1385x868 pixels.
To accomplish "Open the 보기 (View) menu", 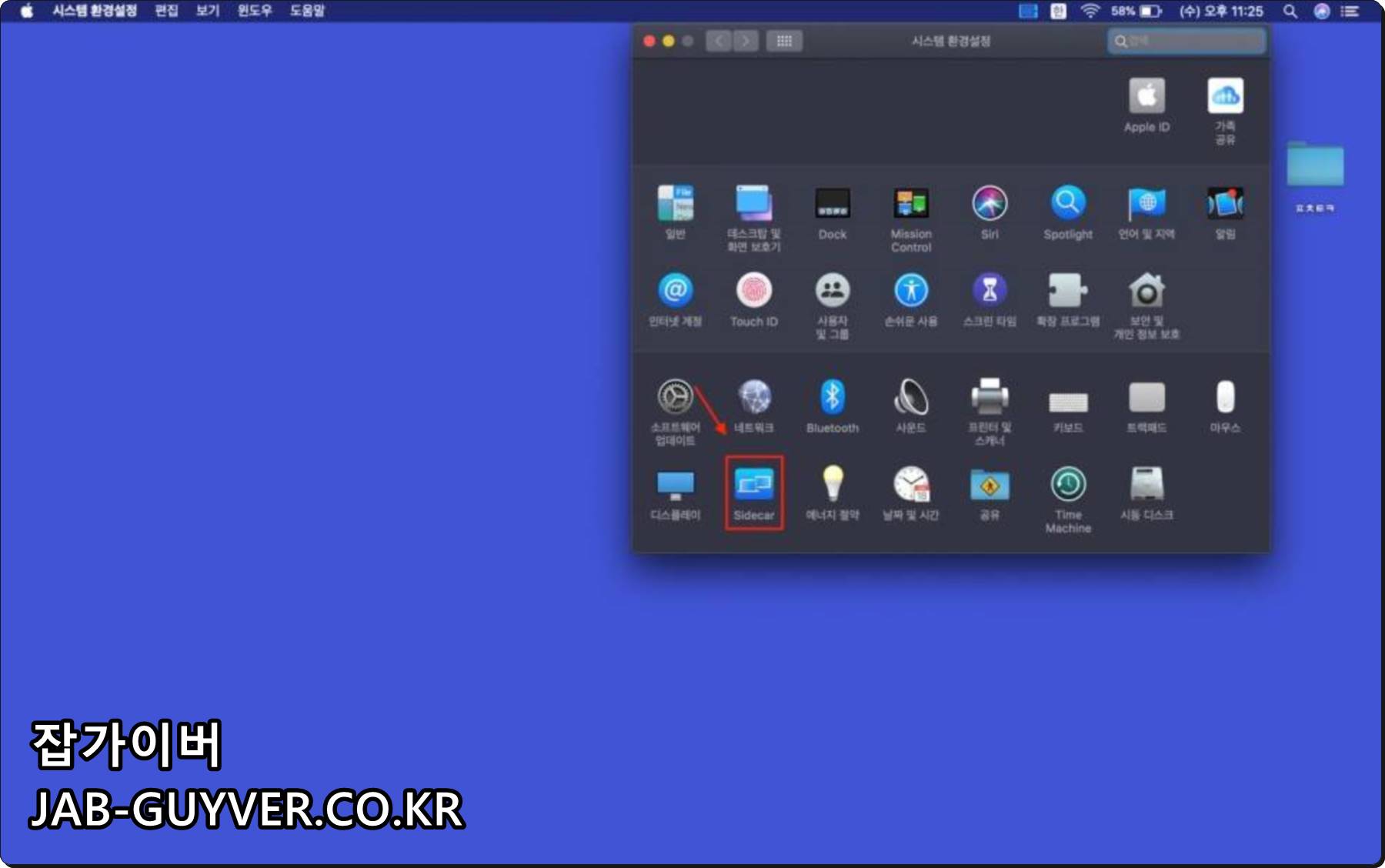I will coord(207,11).
